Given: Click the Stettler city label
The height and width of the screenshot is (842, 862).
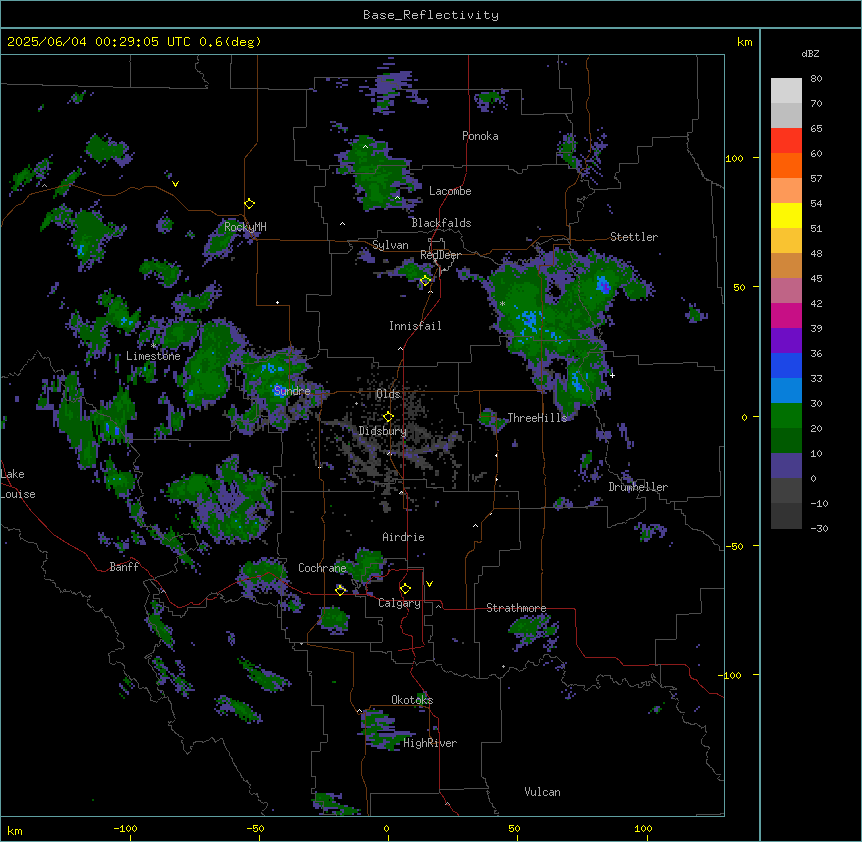Looking at the screenshot, I should point(634,237).
